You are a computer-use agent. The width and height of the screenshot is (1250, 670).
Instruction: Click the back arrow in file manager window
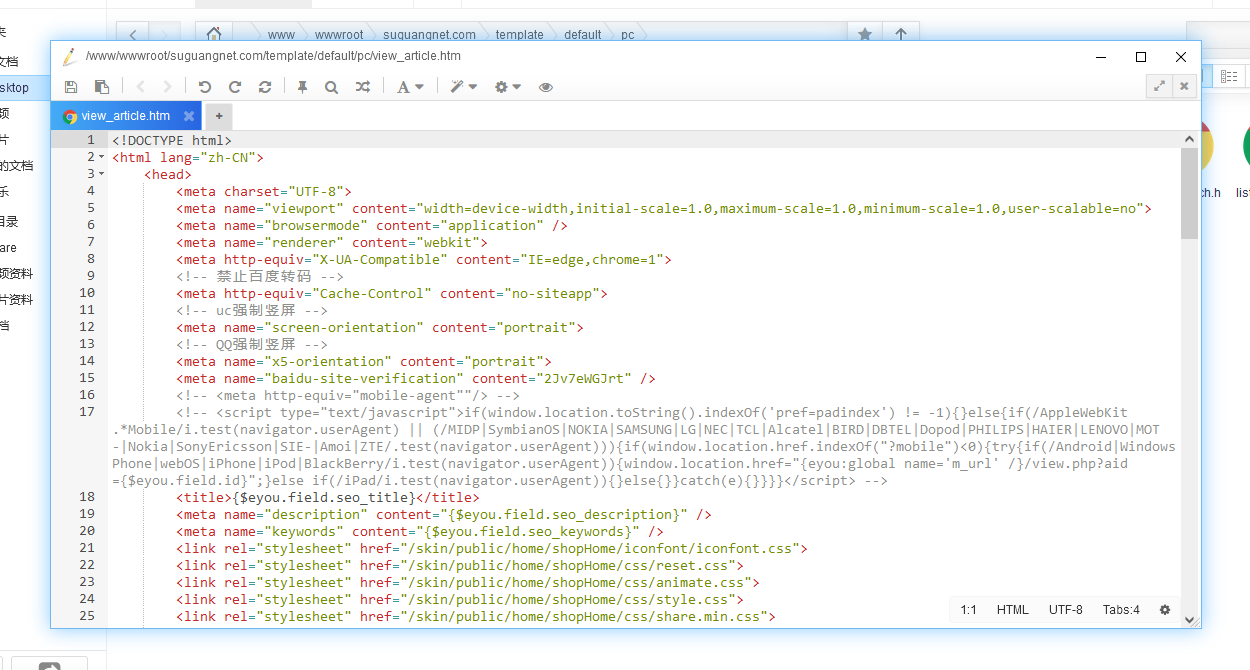tap(133, 35)
